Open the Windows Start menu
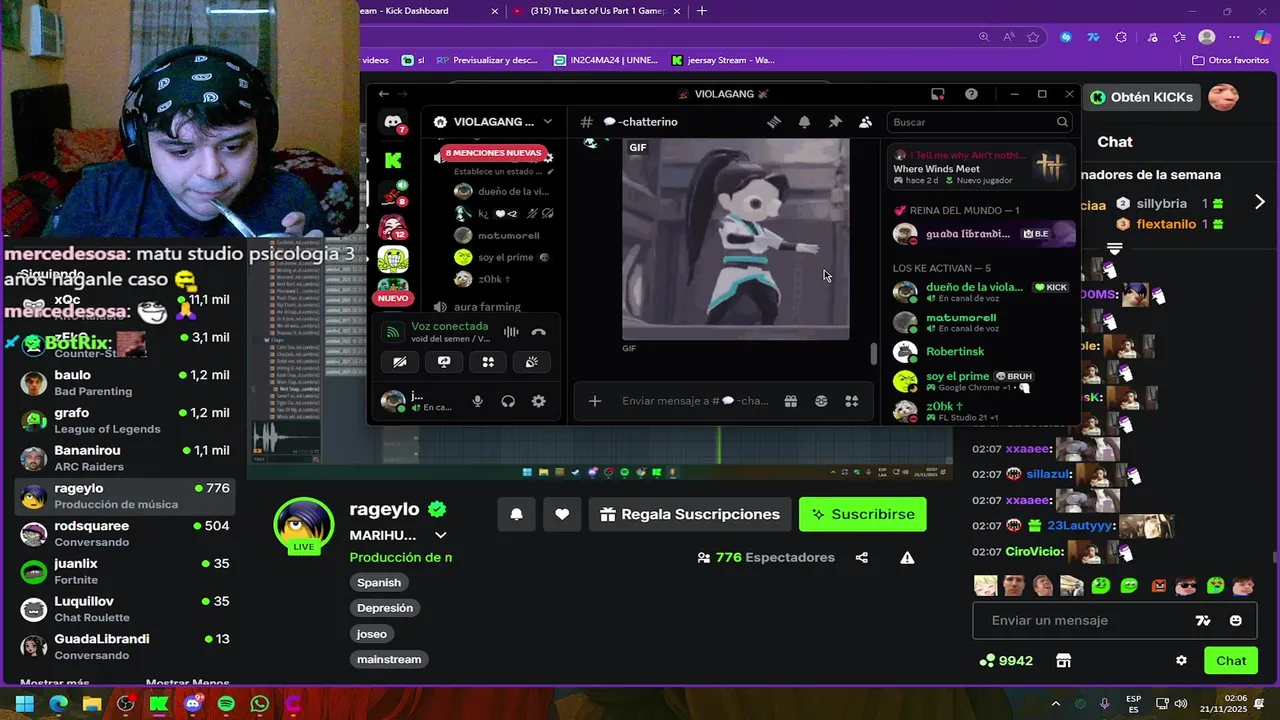1280x720 pixels. pyautogui.click(x=24, y=704)
